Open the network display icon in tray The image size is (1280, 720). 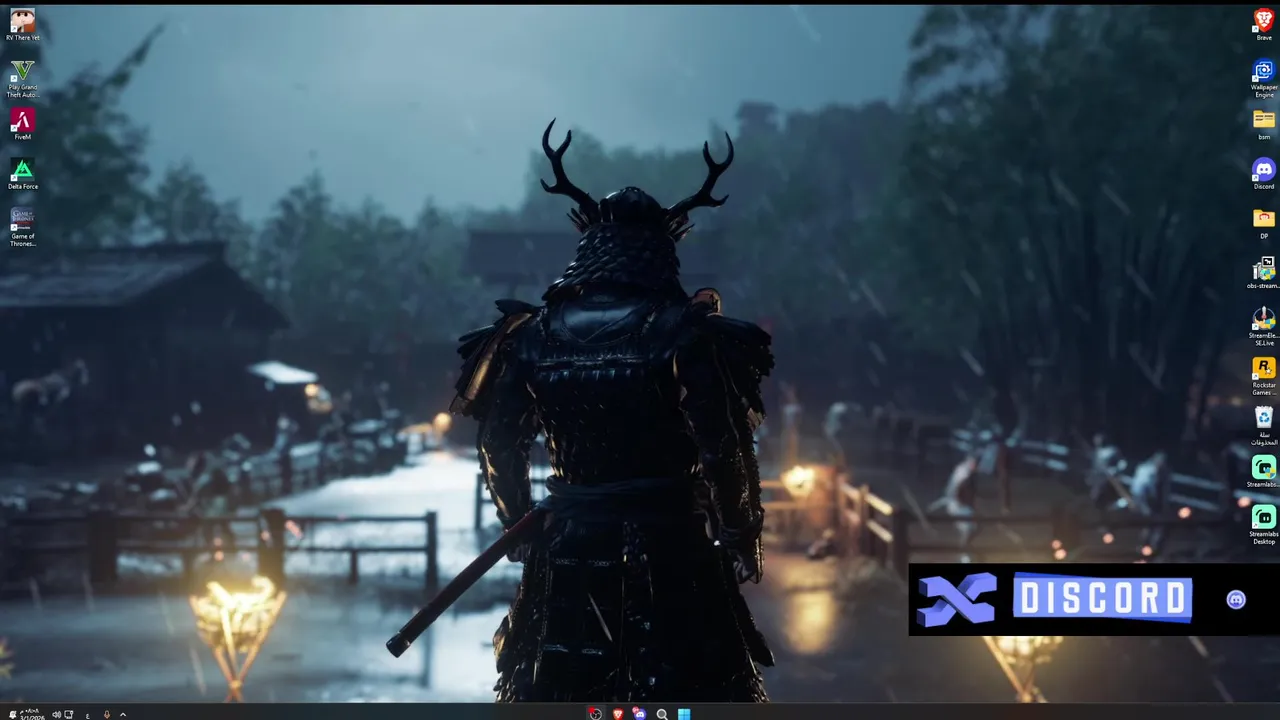(x=69, y=715)
